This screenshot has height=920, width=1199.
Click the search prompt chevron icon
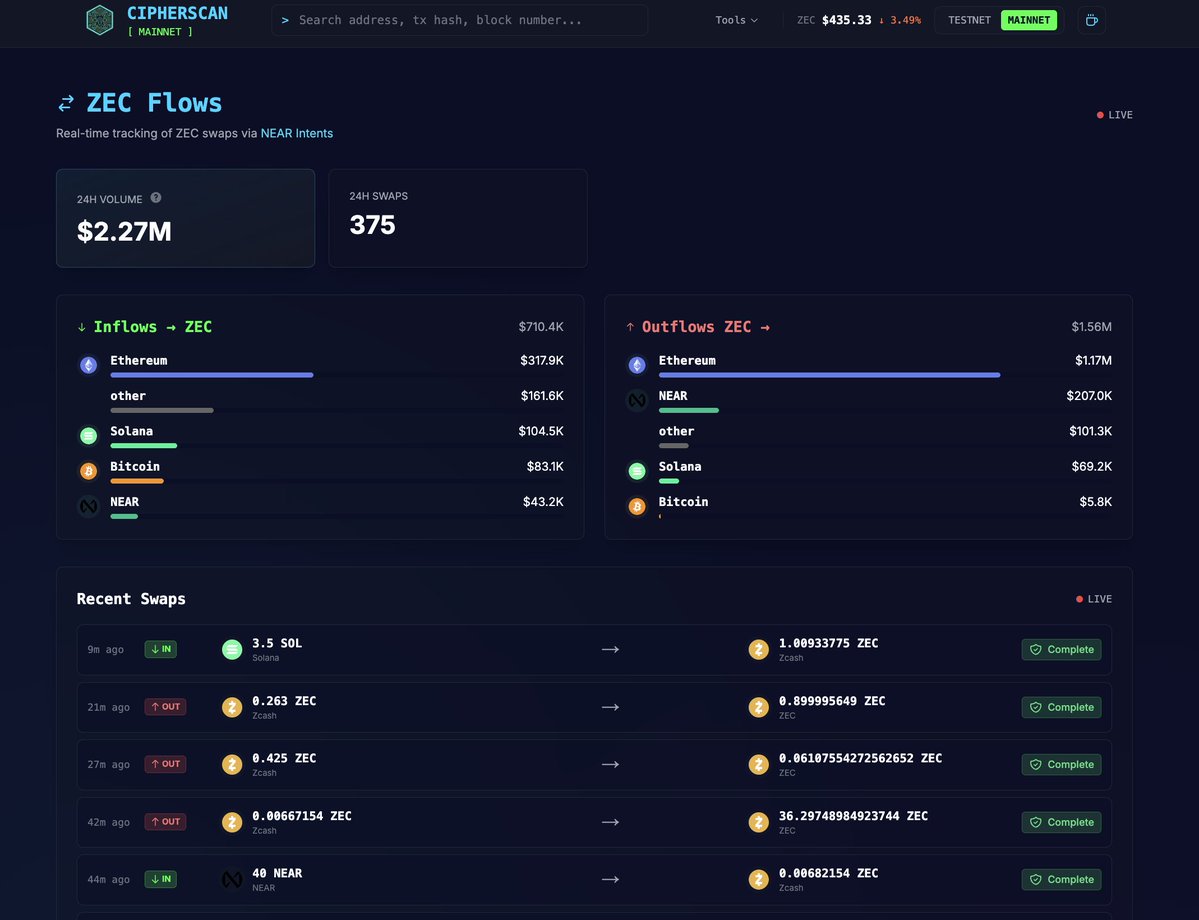click(x=285, y=21)
